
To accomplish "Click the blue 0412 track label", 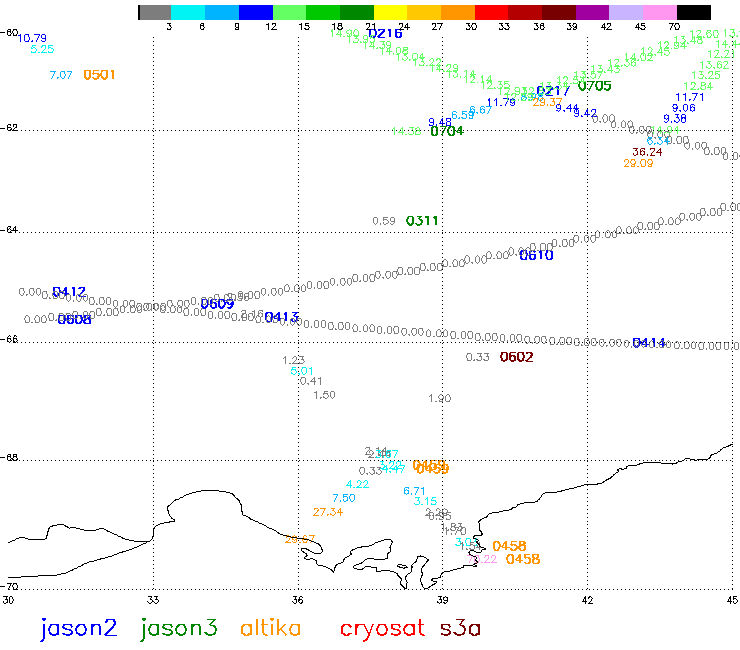I will pyautogui.click(x=69, y=292).
